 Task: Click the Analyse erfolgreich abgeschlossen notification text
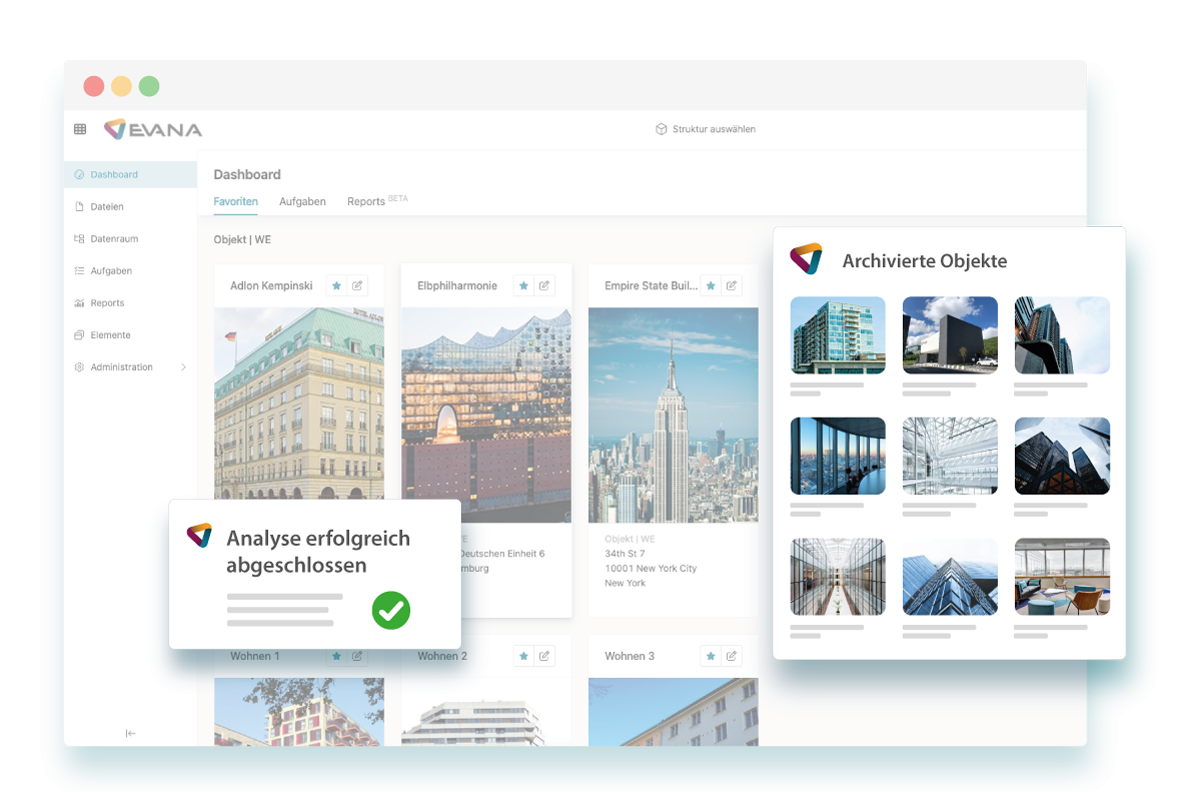[x=318, y=551]
